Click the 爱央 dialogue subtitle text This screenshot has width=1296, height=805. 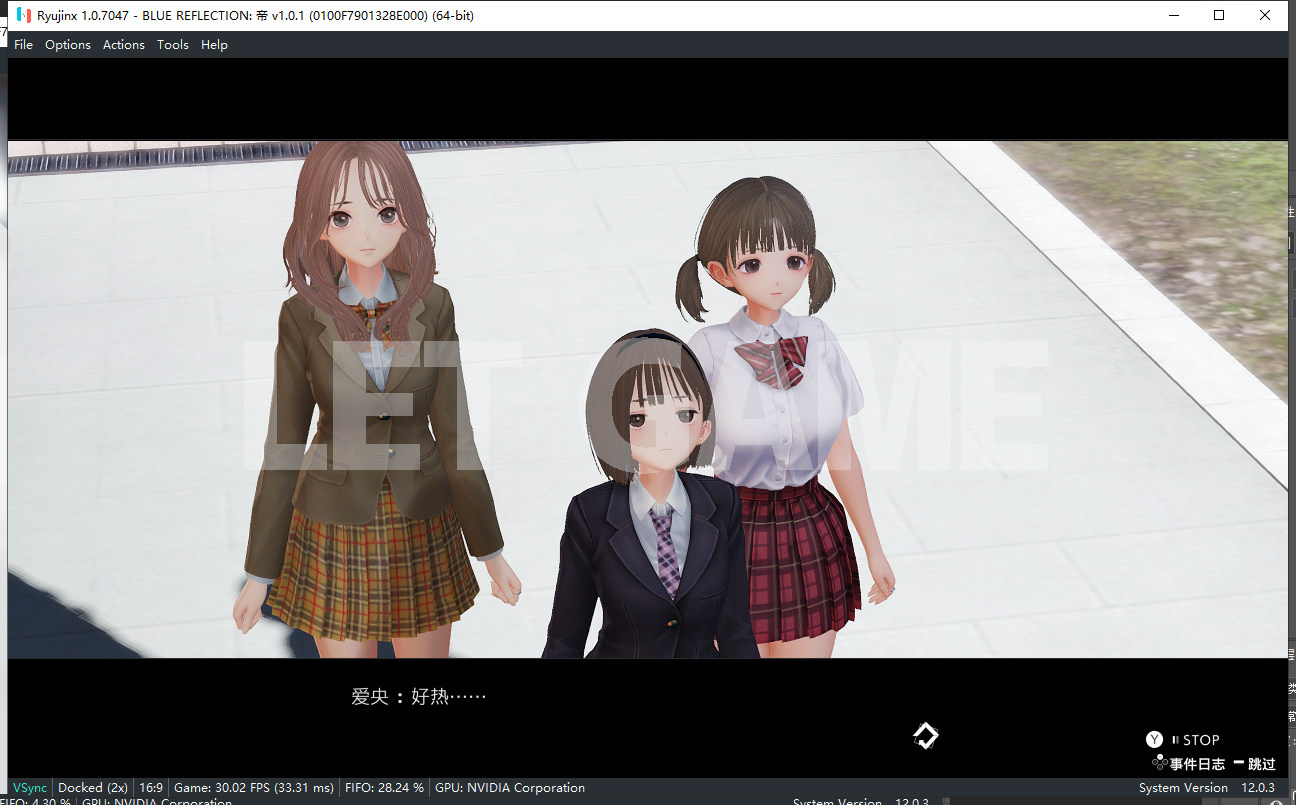point(419,697)
